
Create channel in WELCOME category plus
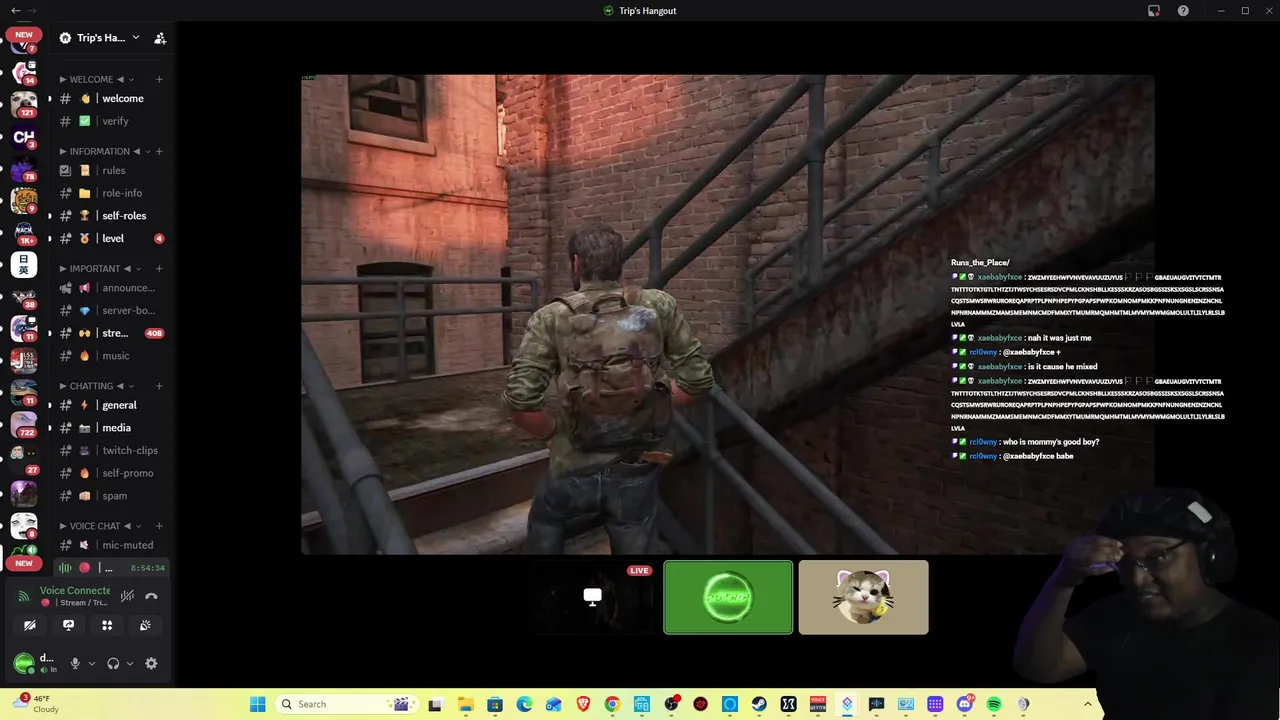[159, 79]
